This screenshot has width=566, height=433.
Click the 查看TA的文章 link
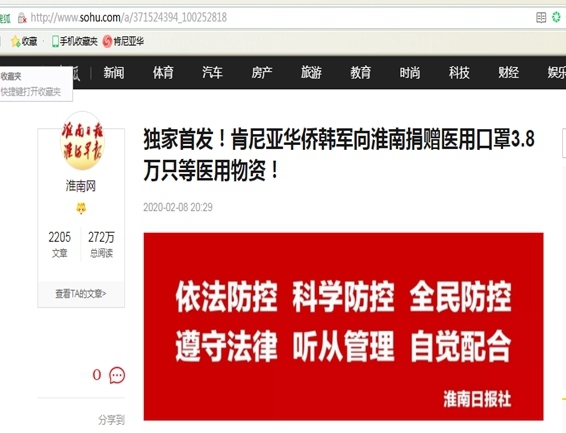[81, 294]
